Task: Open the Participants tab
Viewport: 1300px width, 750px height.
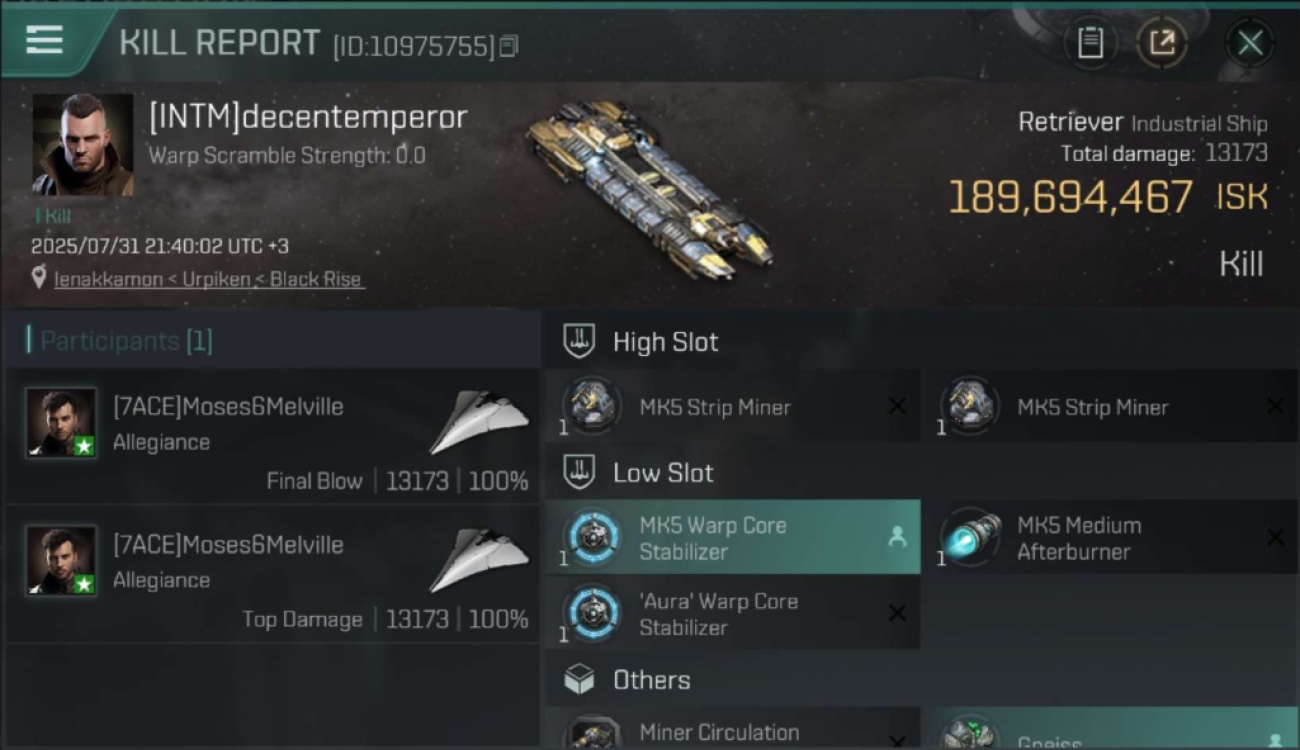Action: pos(120,340)
